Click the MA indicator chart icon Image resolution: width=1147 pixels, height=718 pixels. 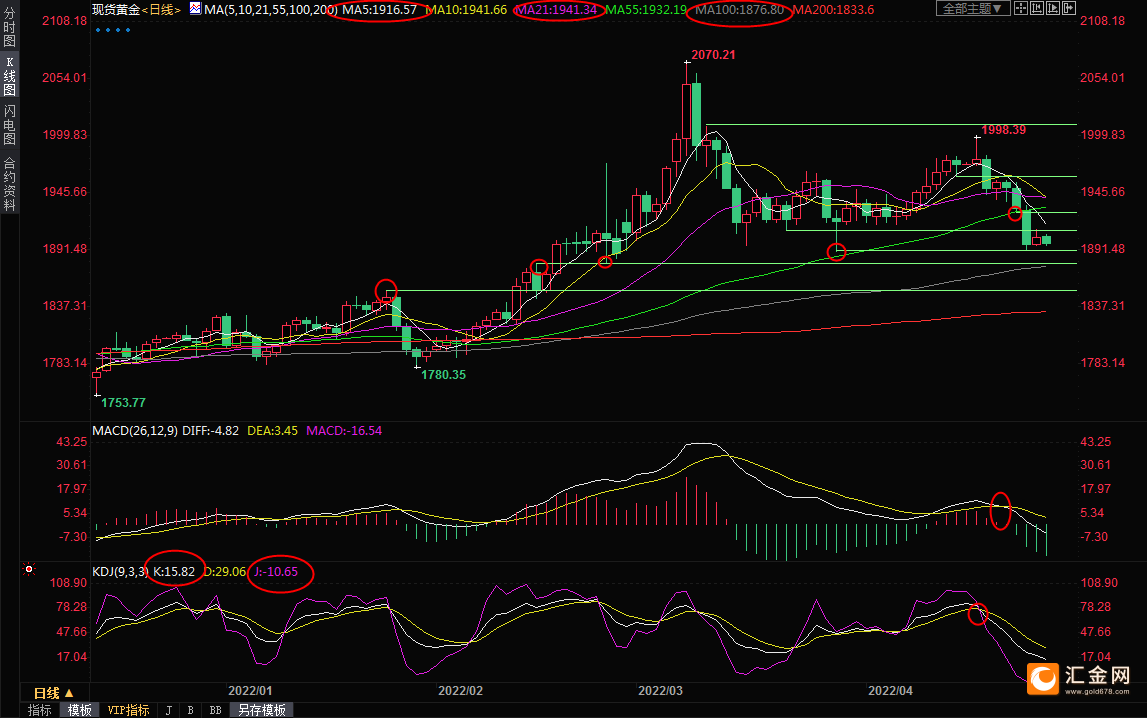coord(193,9)
